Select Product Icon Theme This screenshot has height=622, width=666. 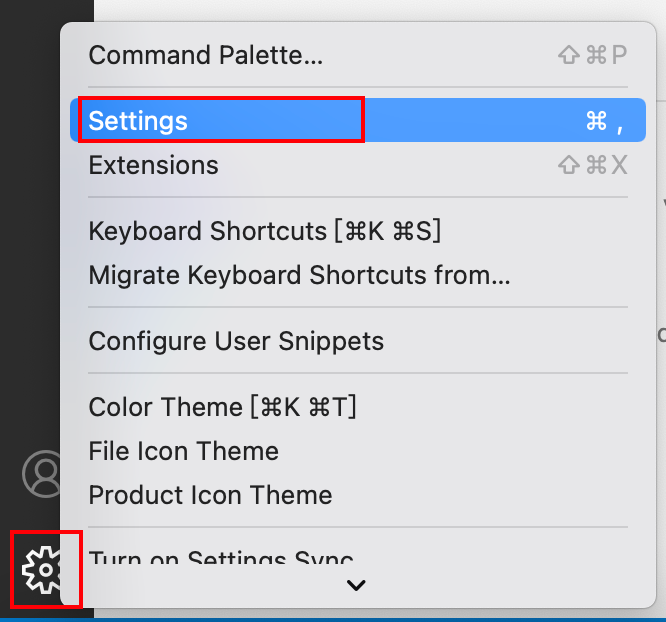click(x=210, y=495)
